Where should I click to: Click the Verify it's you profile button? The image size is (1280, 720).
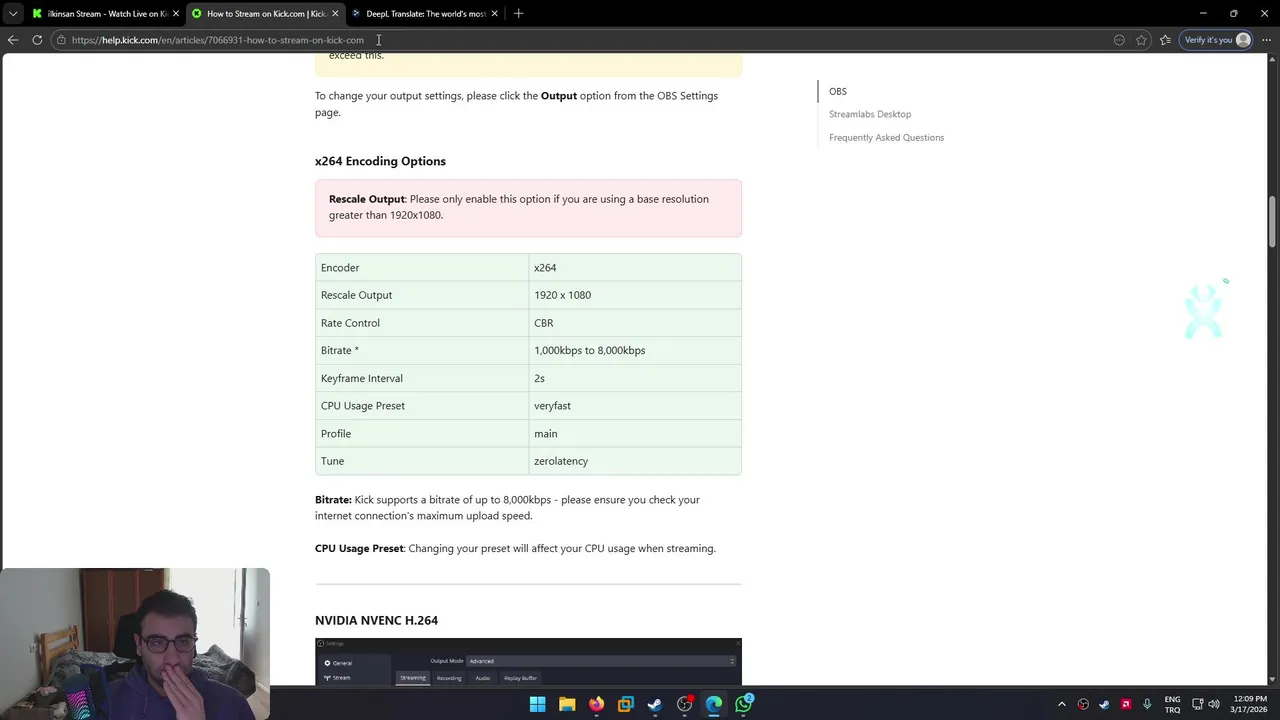click(1217, 40)
